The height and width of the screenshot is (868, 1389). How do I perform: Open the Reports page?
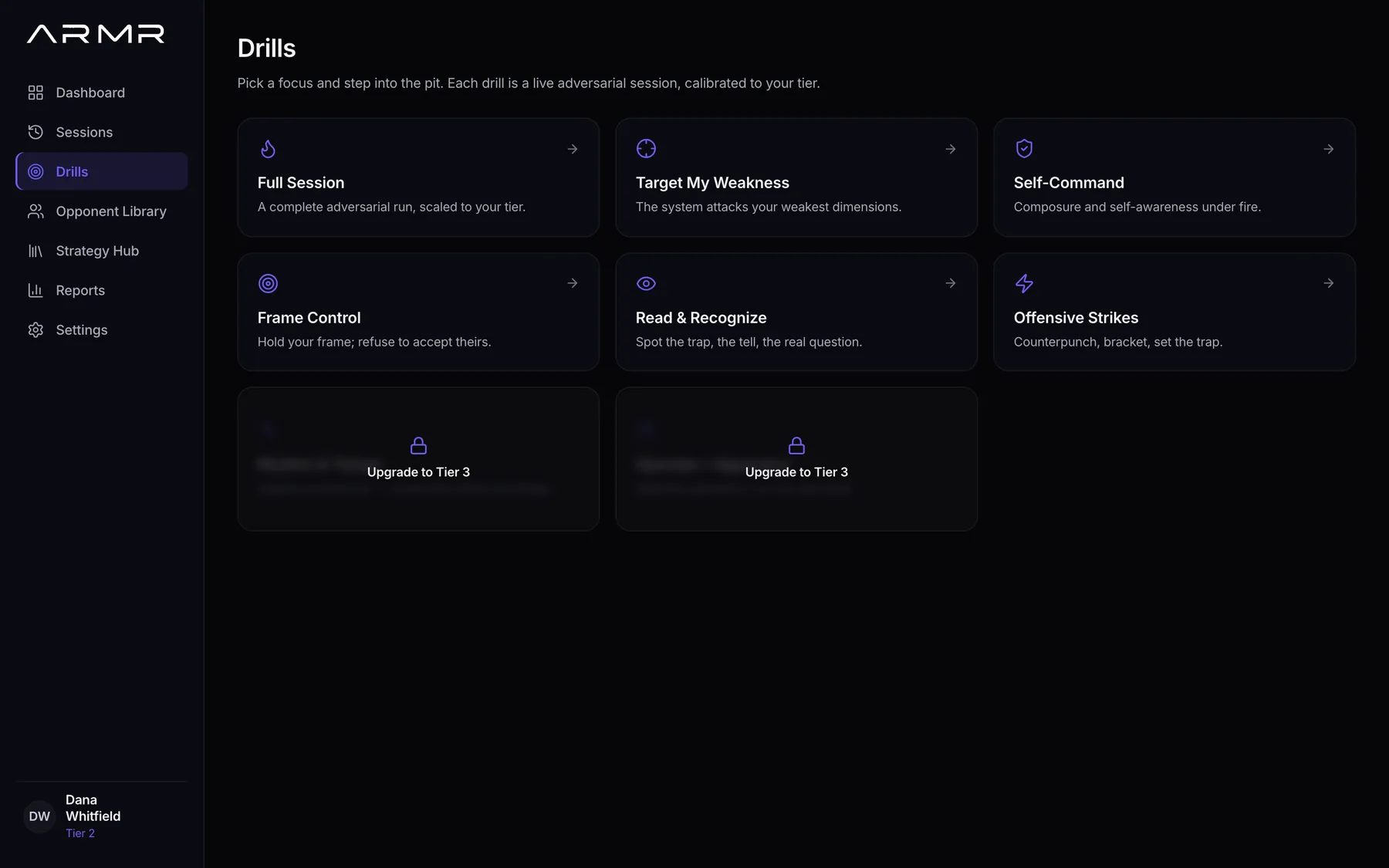(102, 290)
